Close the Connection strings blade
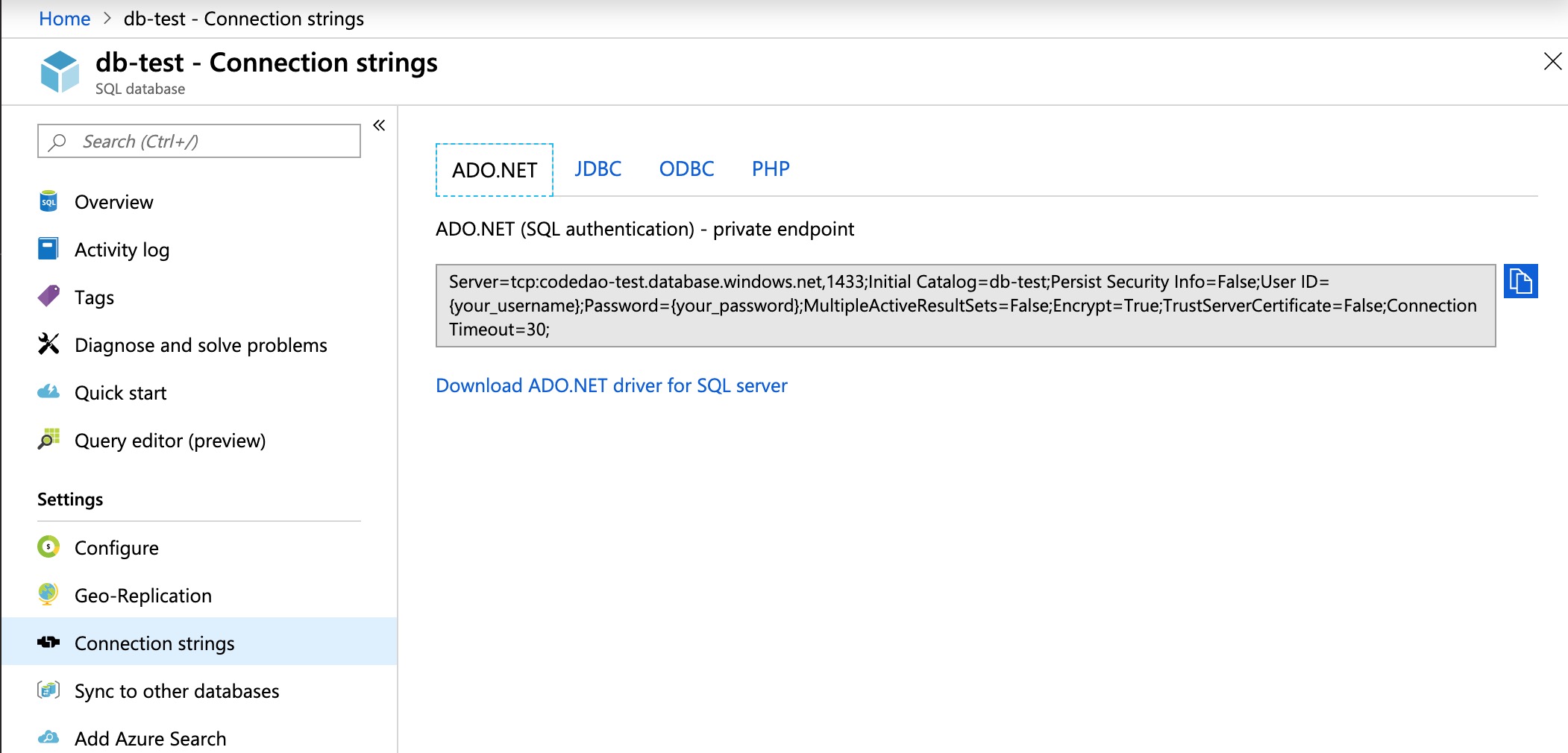This screenshot has width=1568, height=753. coord(1552,61)
